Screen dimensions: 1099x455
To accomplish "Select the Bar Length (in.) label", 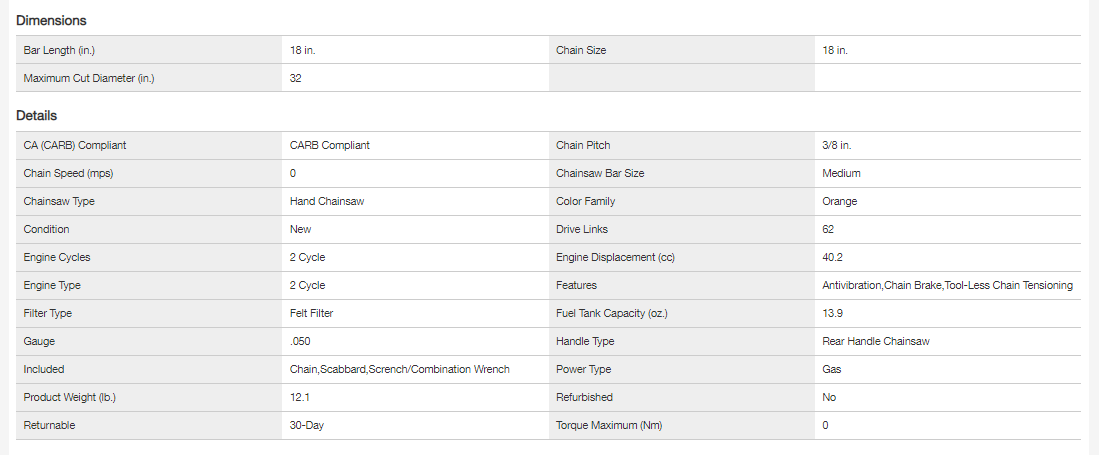I will [x=59, y=50].
